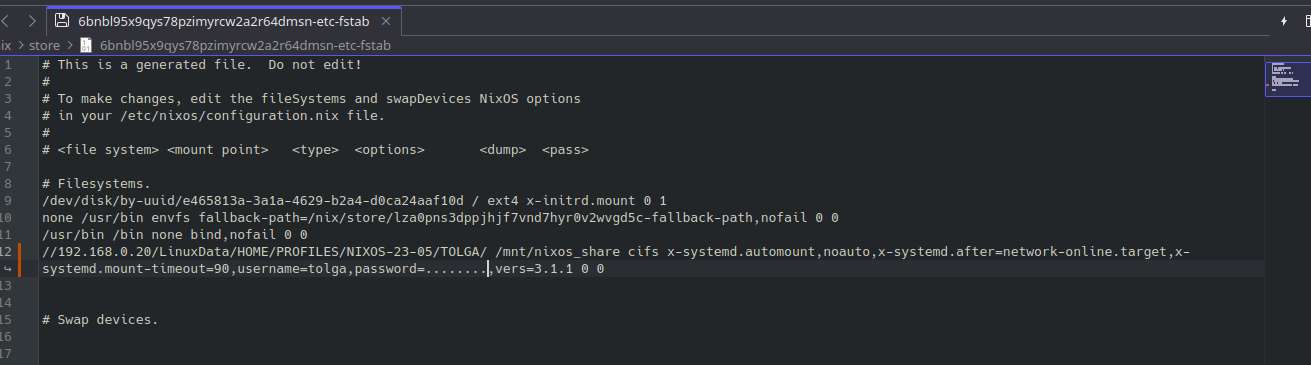
Task: Select the 6bnbl95x9qys78...etc-fstab tab
Action: coord(225,20)
